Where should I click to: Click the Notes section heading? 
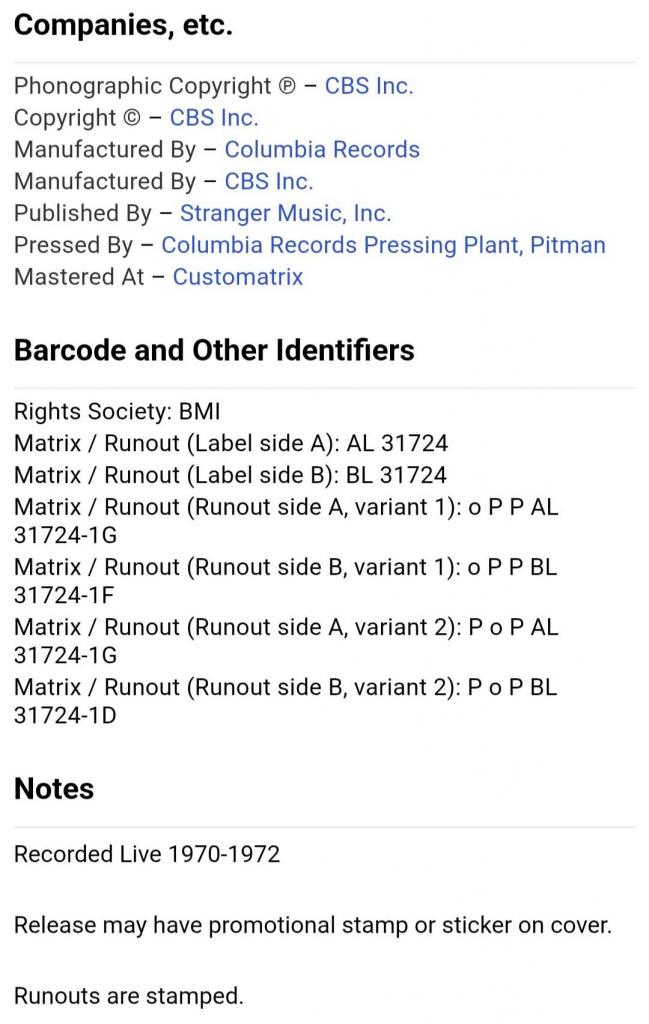tap(54, 789)
